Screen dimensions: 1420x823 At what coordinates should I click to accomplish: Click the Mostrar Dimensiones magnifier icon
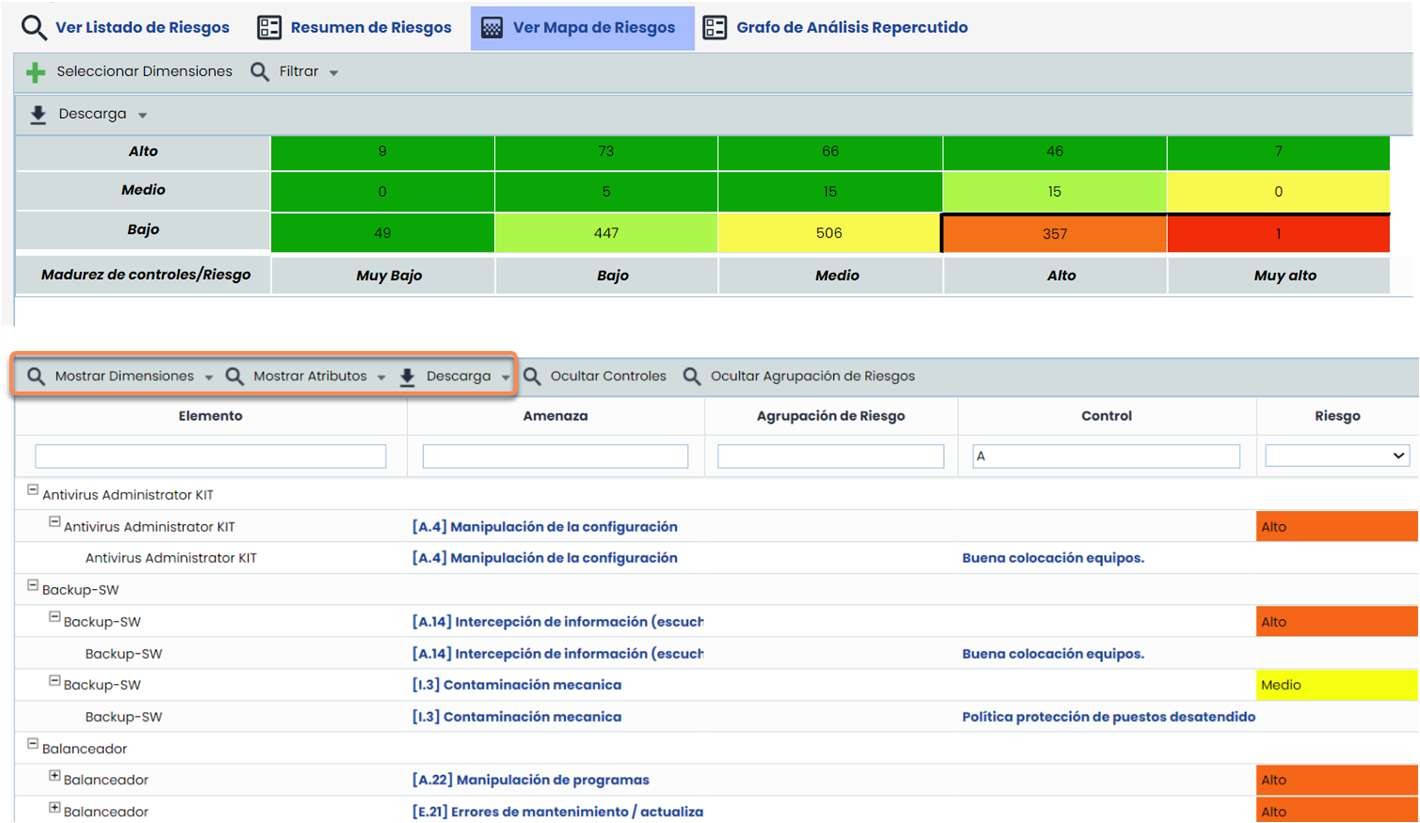click(x=36, y=377)
